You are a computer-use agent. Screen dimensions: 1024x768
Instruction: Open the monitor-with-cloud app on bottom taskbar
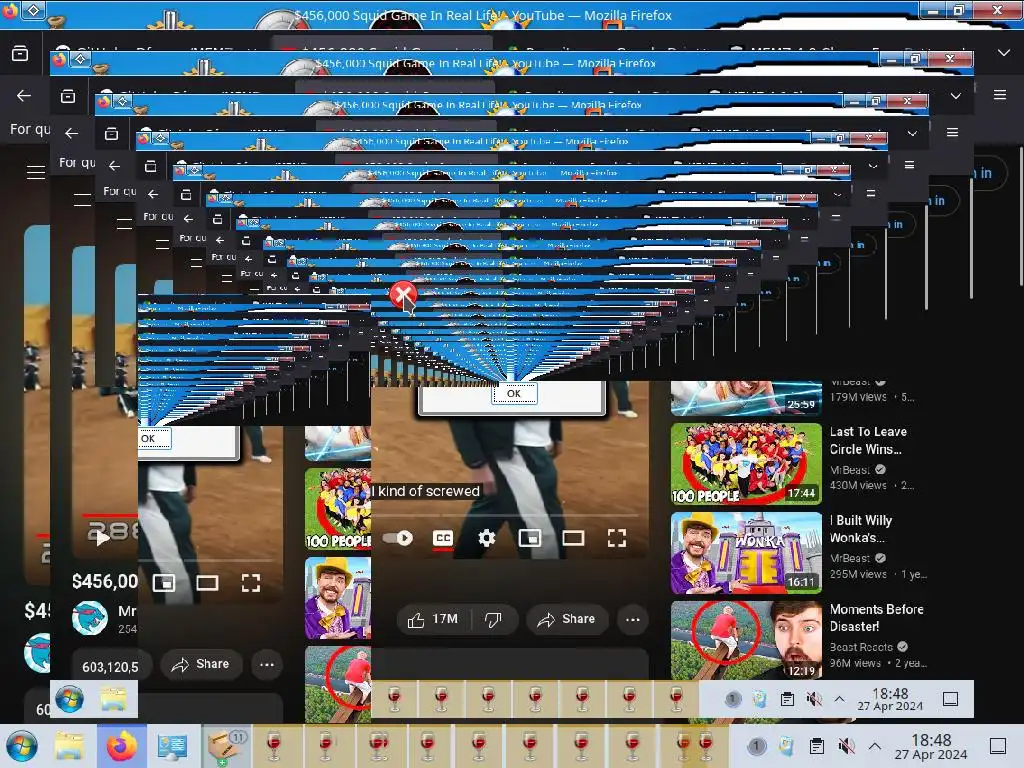(x=172, y=746)
